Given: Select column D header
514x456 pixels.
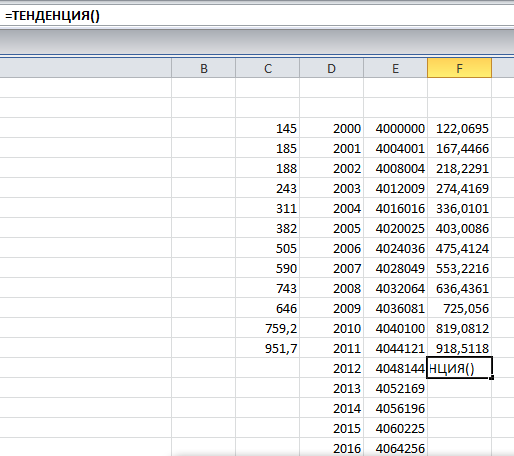Looking at the screenshot, I should pyautogui.click(x=332, y=68).
